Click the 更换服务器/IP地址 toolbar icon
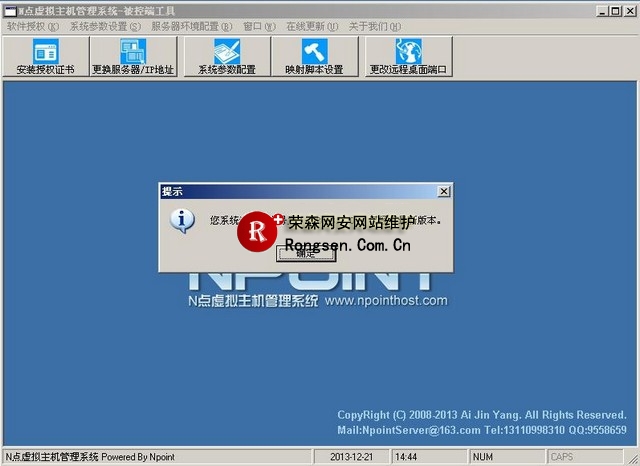 coord(133,52)
